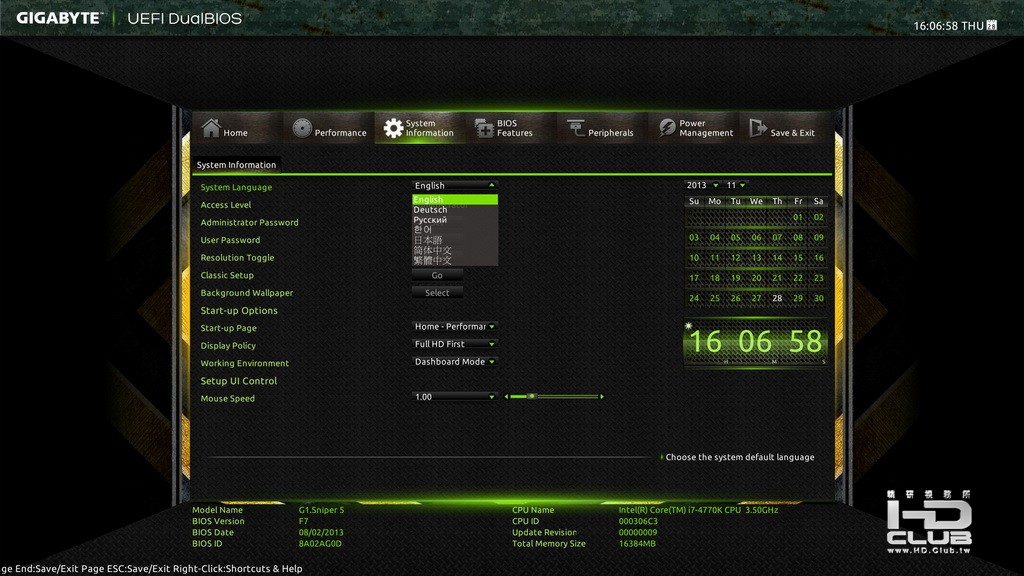1024x576 pixels.
Task: Click the Working Environment label
Action: (244, 364)
